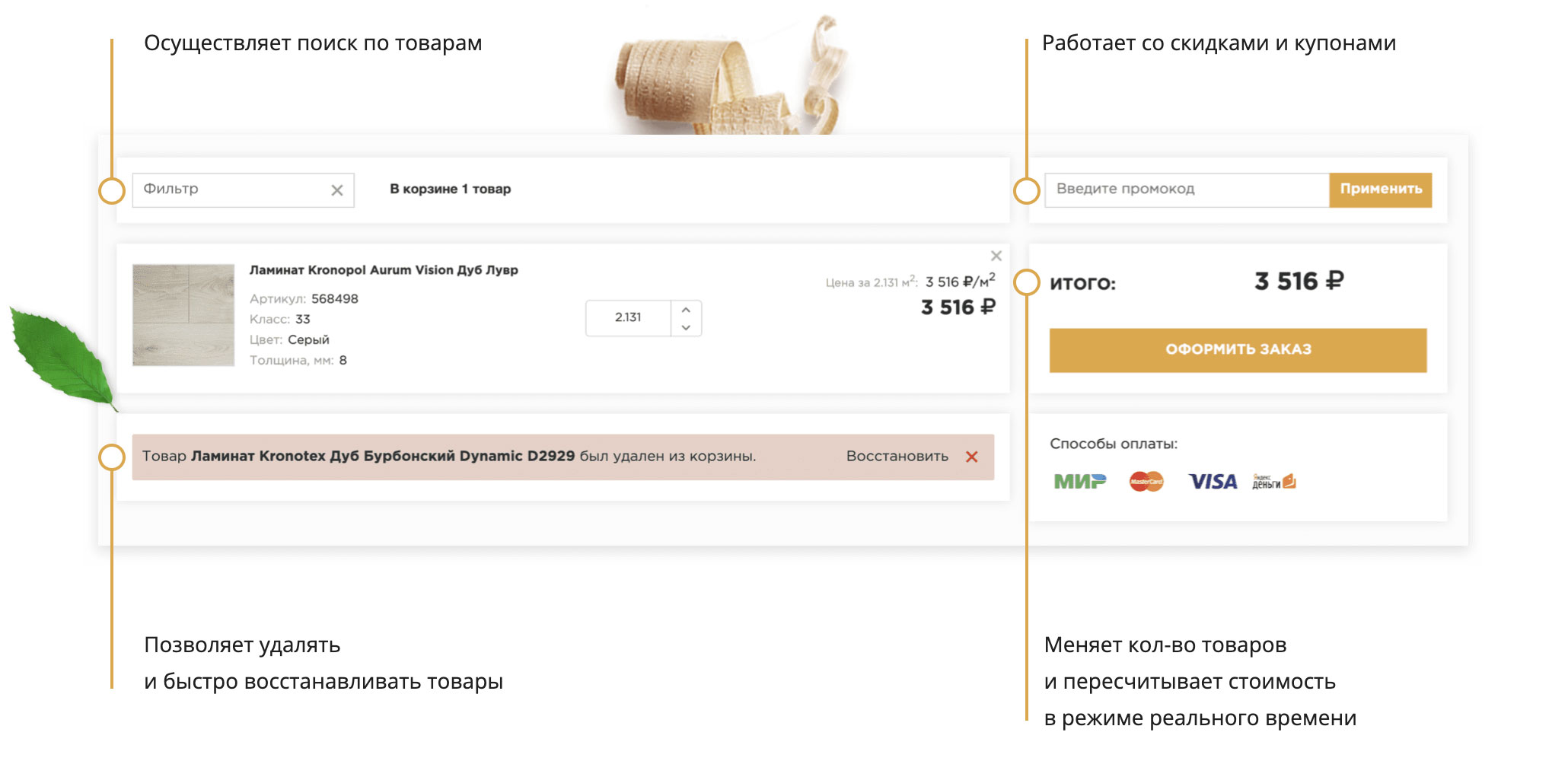Click the ОФОРМИТЬ ЗАКАЗ button
Viewport: 1568px width, 761px height.
(x=1238, y=350)
